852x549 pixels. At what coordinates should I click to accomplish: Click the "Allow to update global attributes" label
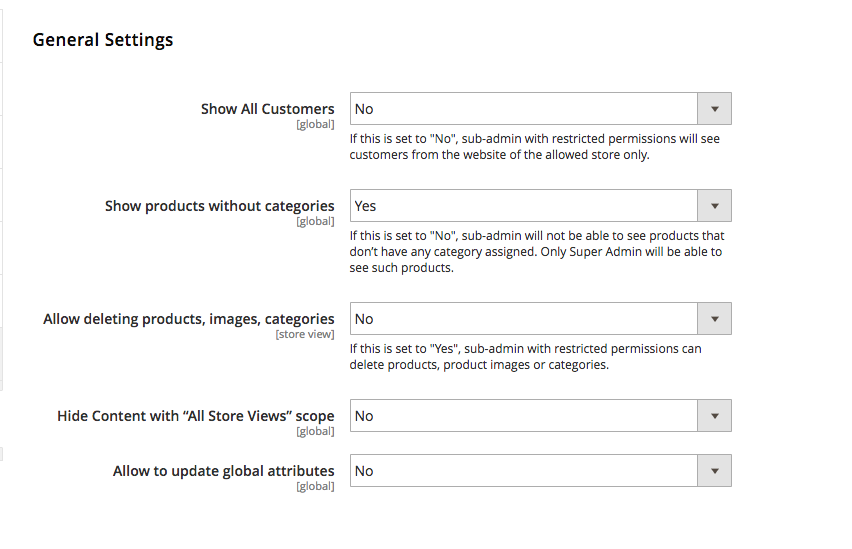tap(223, 471)
